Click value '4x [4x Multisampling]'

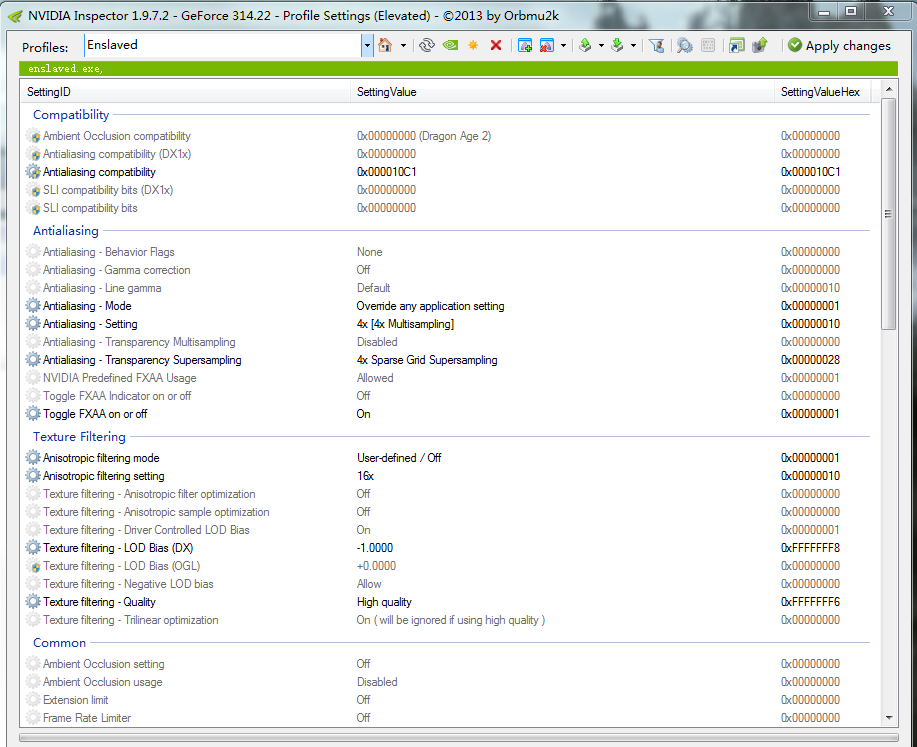[405, 324]
